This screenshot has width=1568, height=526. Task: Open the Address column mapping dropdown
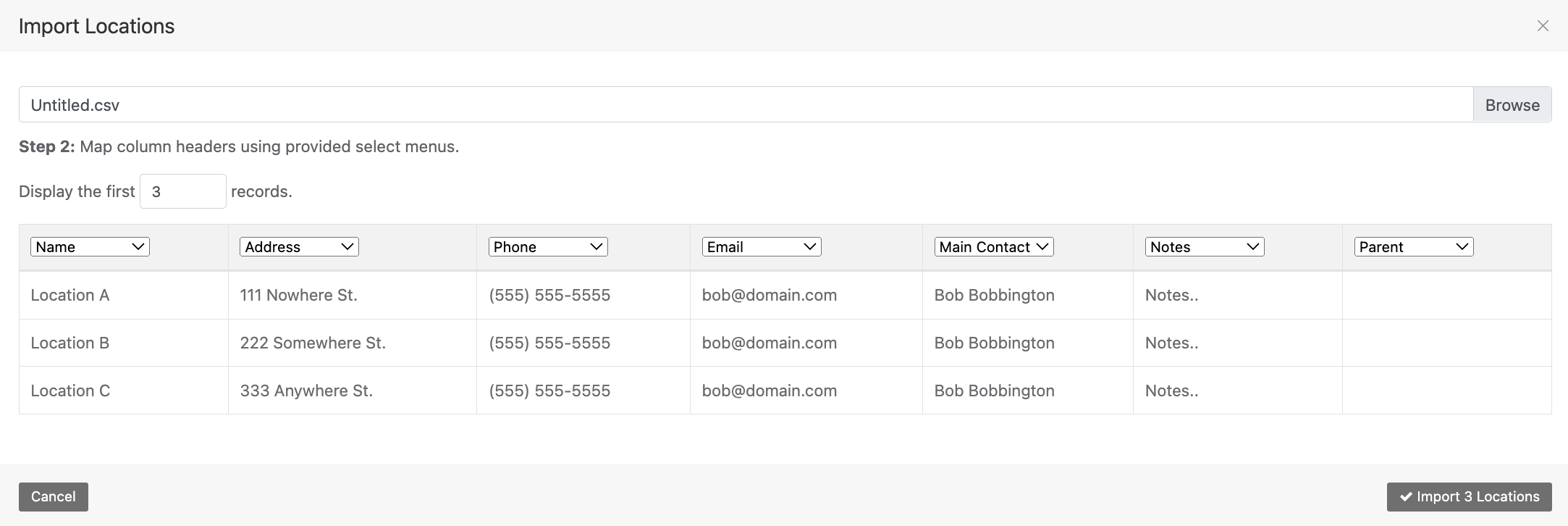299,247
